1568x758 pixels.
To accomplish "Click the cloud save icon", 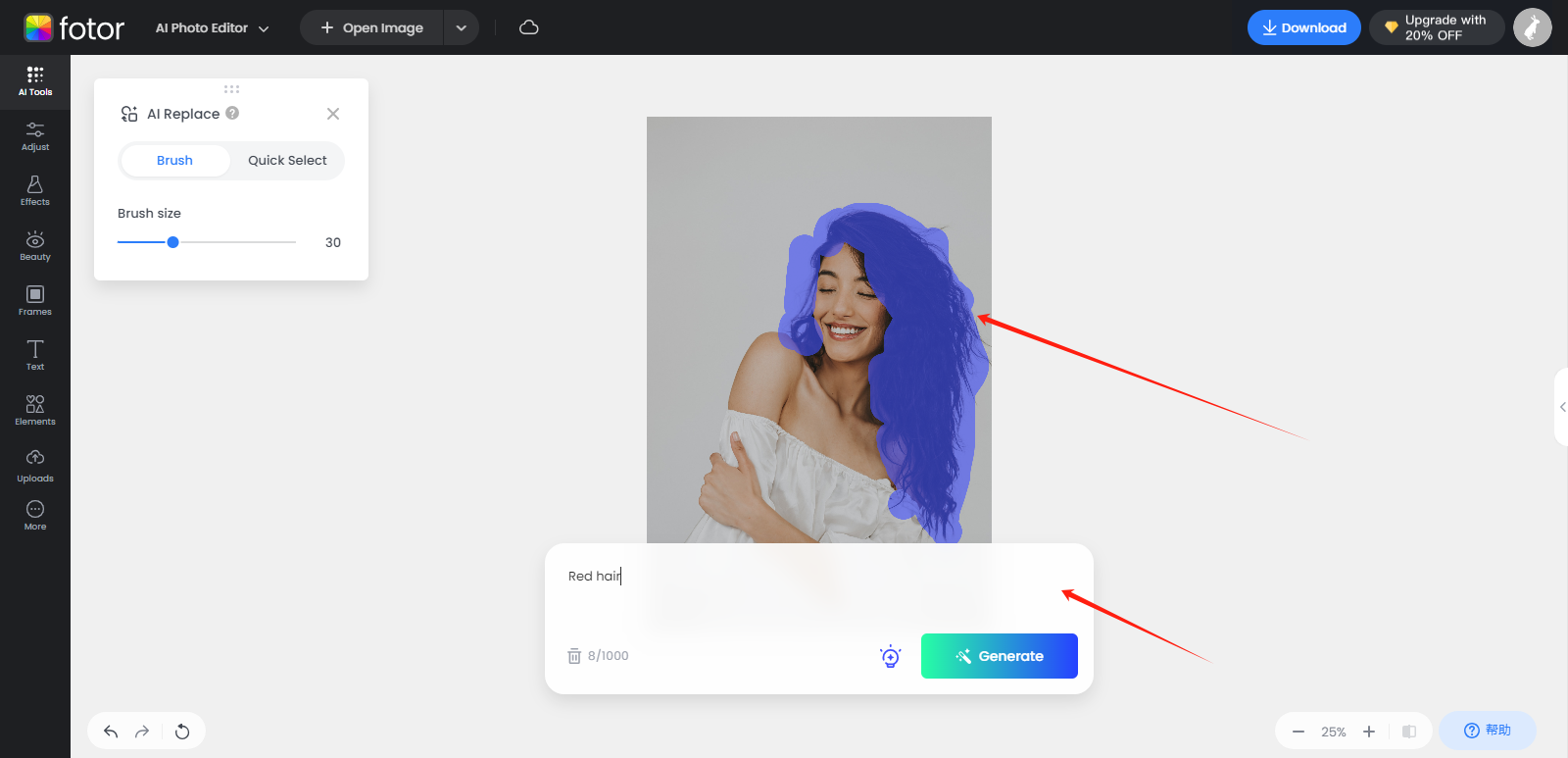I will pyautogui.click(x=529, y=27).
